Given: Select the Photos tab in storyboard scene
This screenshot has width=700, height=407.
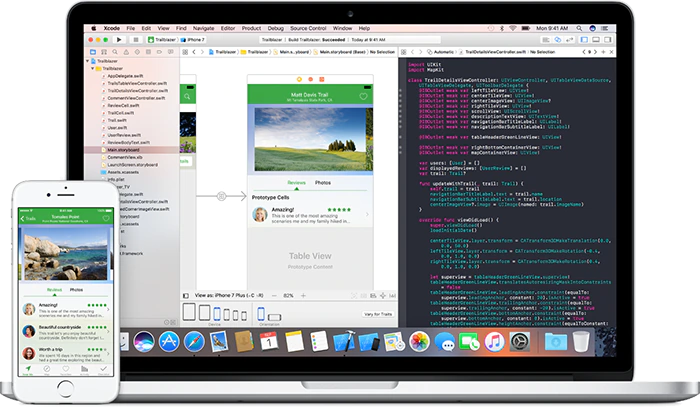Looking at the screenshot, I should [x=323, y=183].
